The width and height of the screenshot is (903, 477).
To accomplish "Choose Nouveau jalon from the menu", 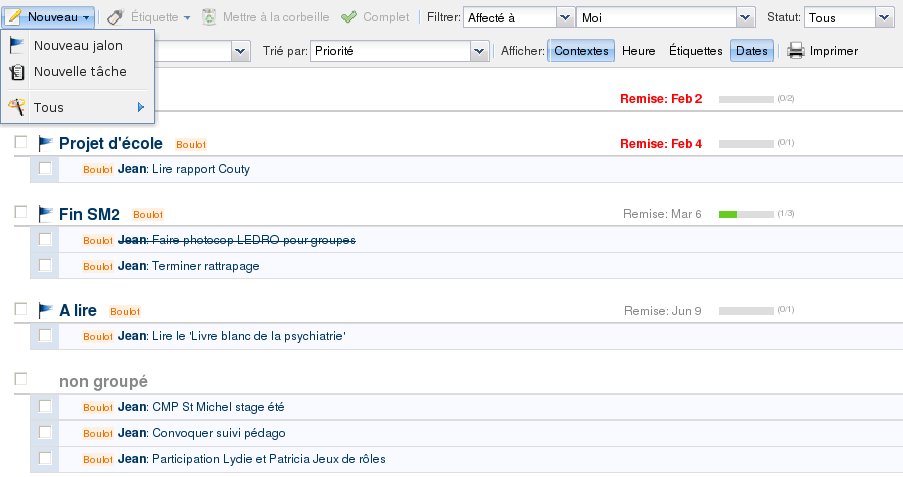I will (78, 46).
